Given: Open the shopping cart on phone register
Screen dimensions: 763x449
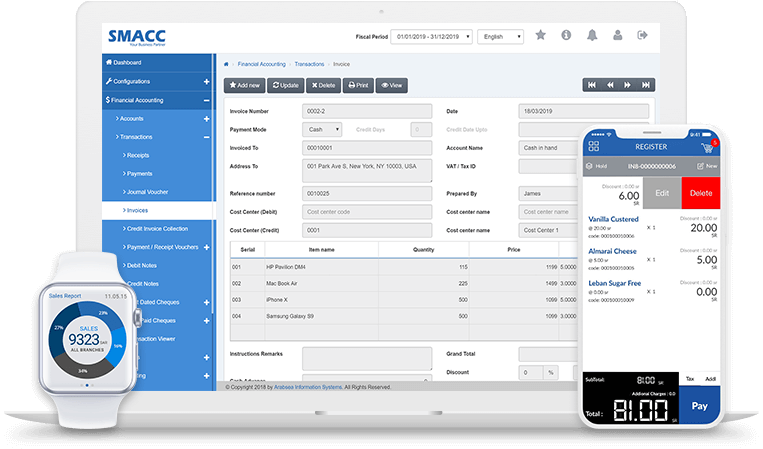Looking at the screenshot, I should pos(707,147).
